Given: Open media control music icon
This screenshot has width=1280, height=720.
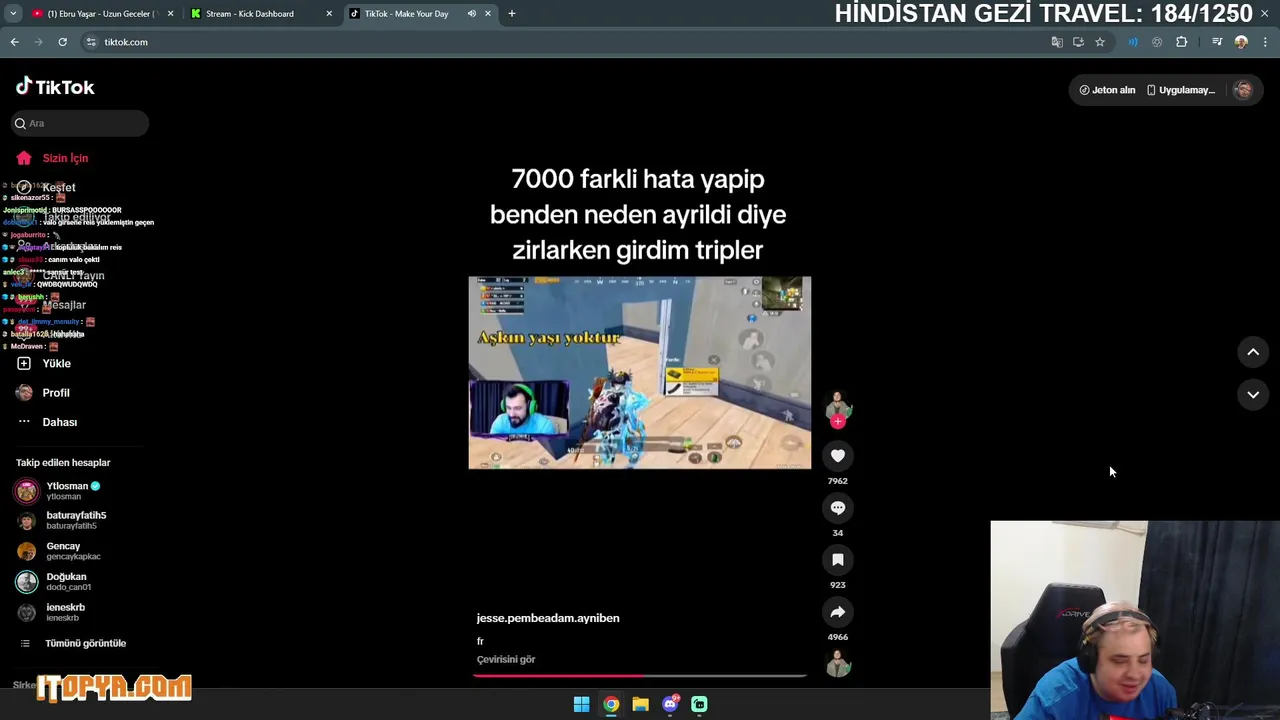Looking at the screenshot, I should pos(1217,42).
